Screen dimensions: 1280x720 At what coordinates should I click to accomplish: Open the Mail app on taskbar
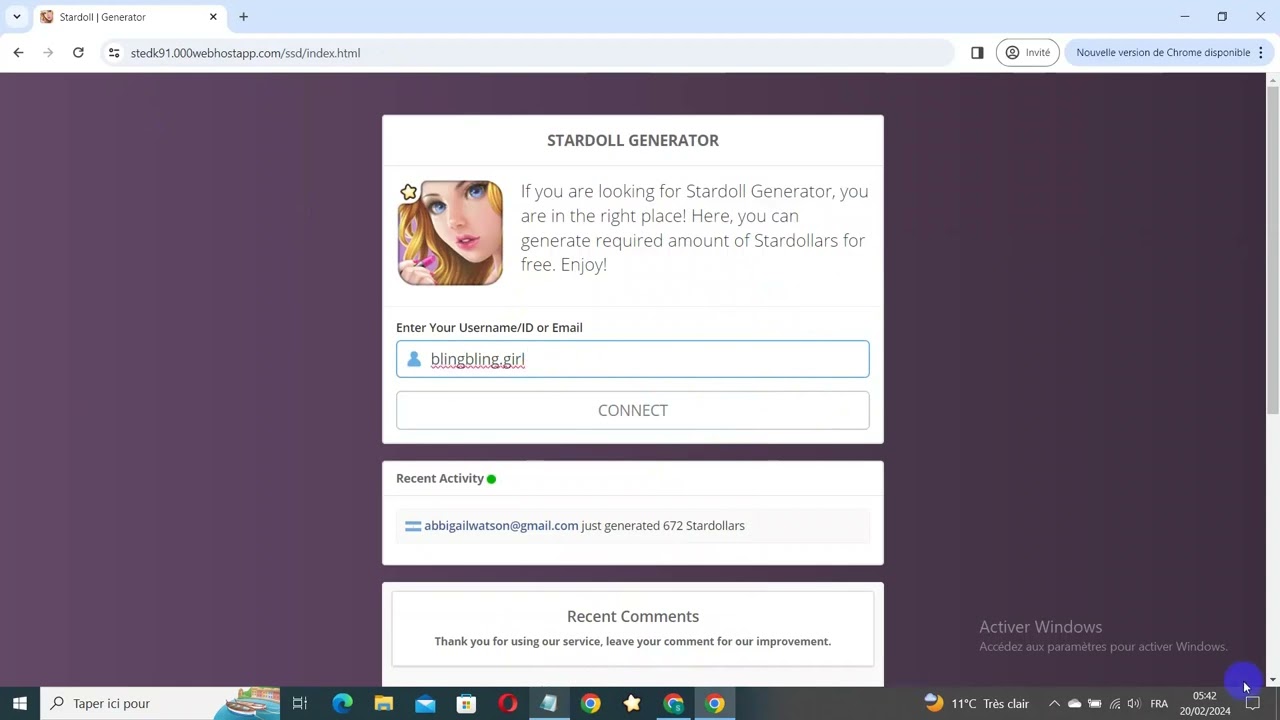(425, 704)
